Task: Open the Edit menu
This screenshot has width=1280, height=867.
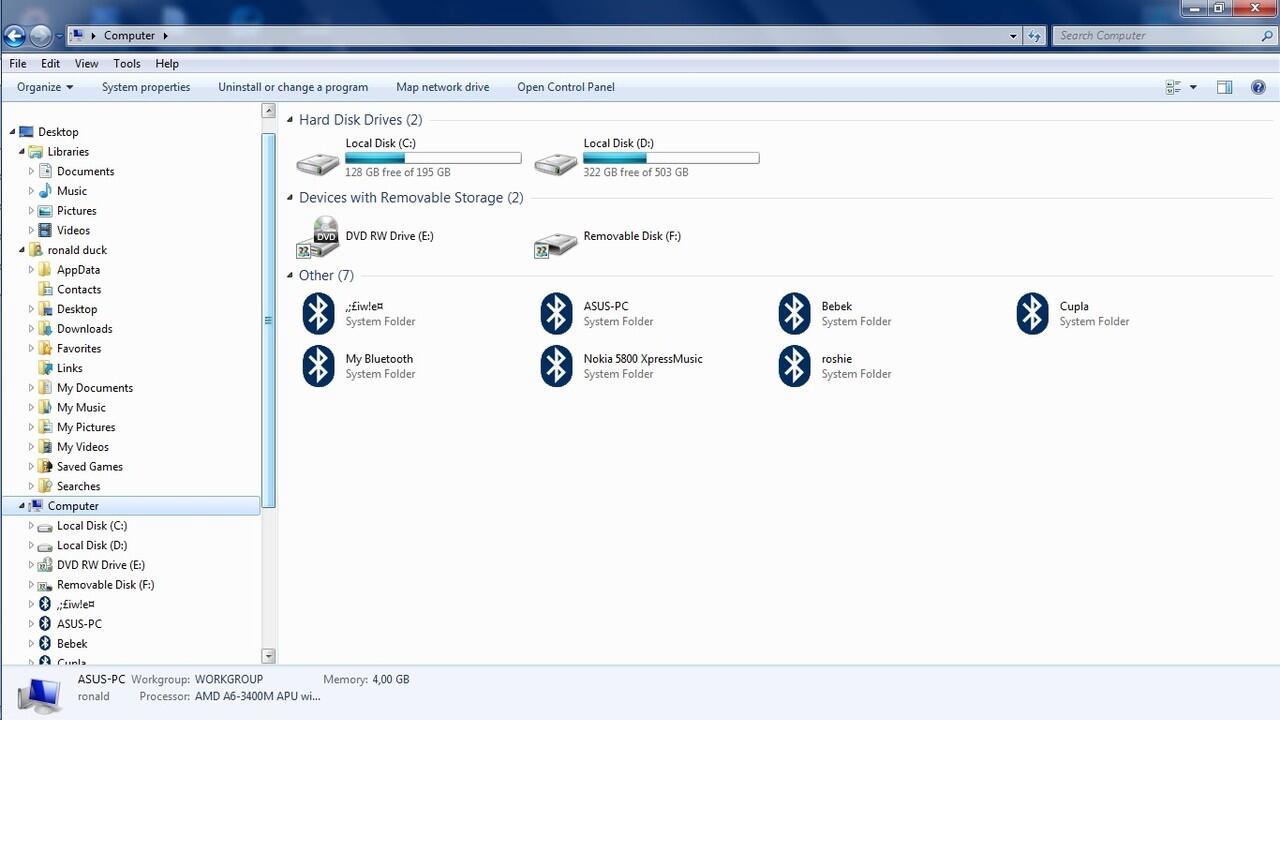Action: pyautogui.click(x=51, y=63)
